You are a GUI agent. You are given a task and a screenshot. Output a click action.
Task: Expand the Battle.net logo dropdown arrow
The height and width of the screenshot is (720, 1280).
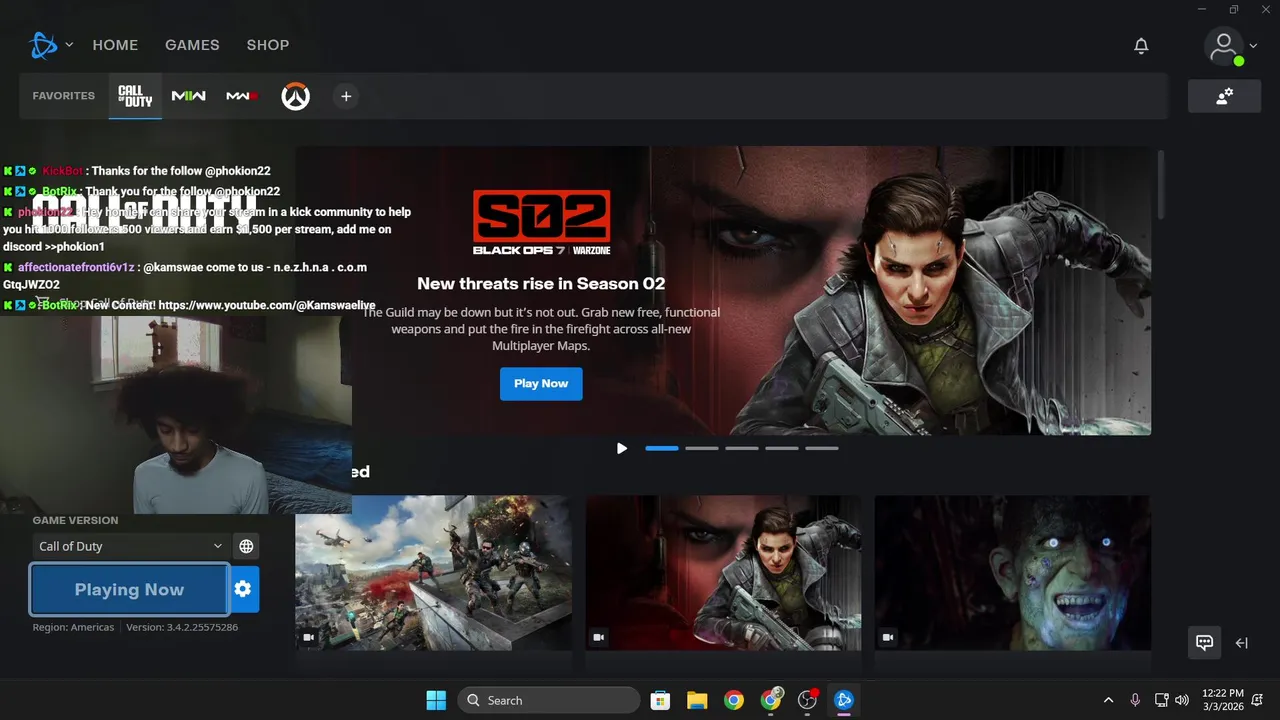69,45
